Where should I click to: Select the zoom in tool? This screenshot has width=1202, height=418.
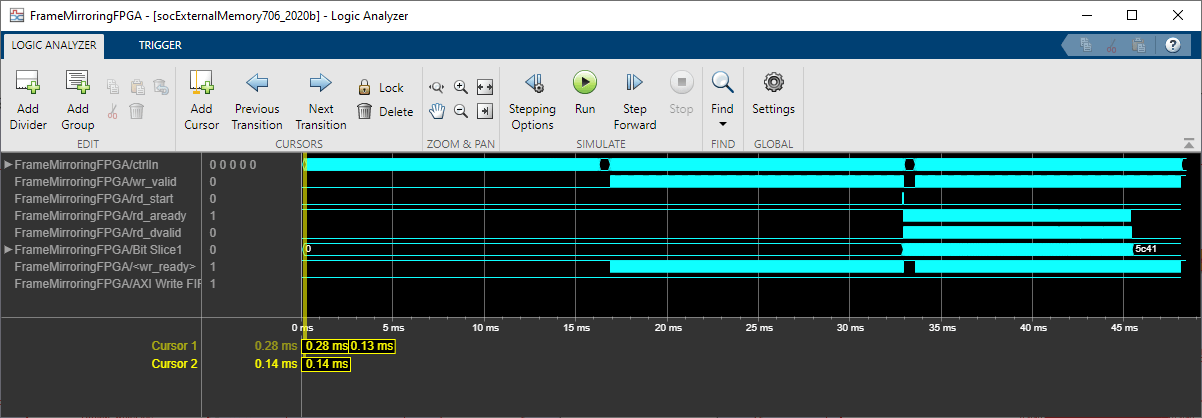coord(461,87)
